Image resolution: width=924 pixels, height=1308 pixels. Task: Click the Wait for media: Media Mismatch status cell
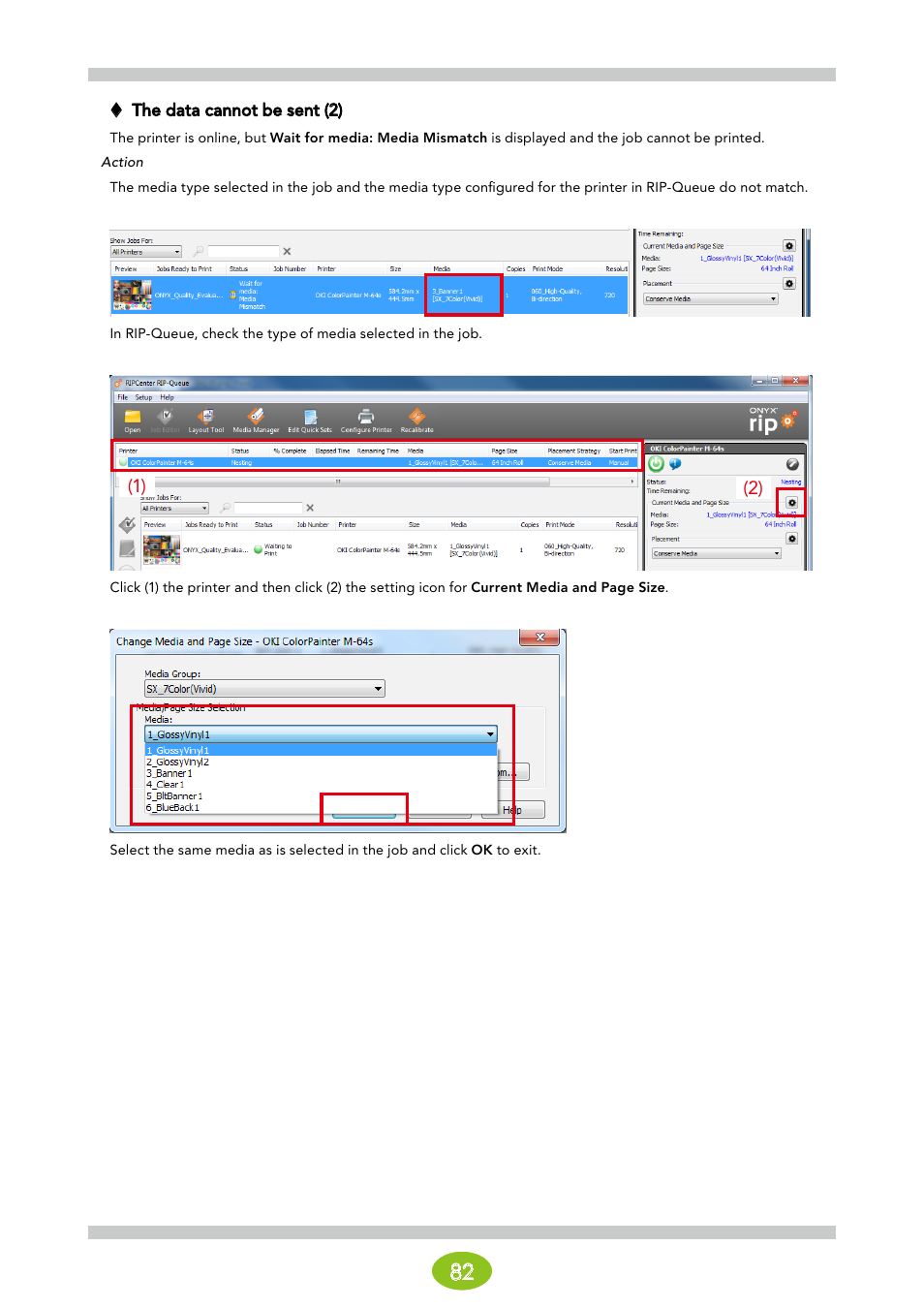[251, 295]
